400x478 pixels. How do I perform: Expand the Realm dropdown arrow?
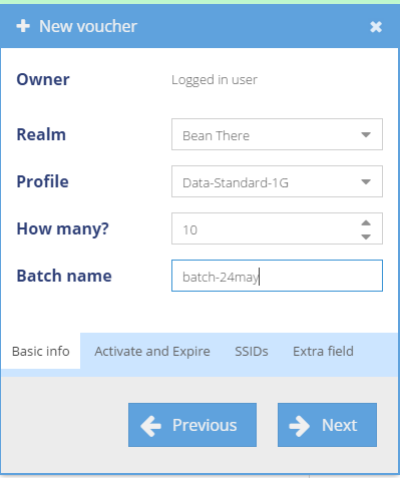[x=366, y=135]
